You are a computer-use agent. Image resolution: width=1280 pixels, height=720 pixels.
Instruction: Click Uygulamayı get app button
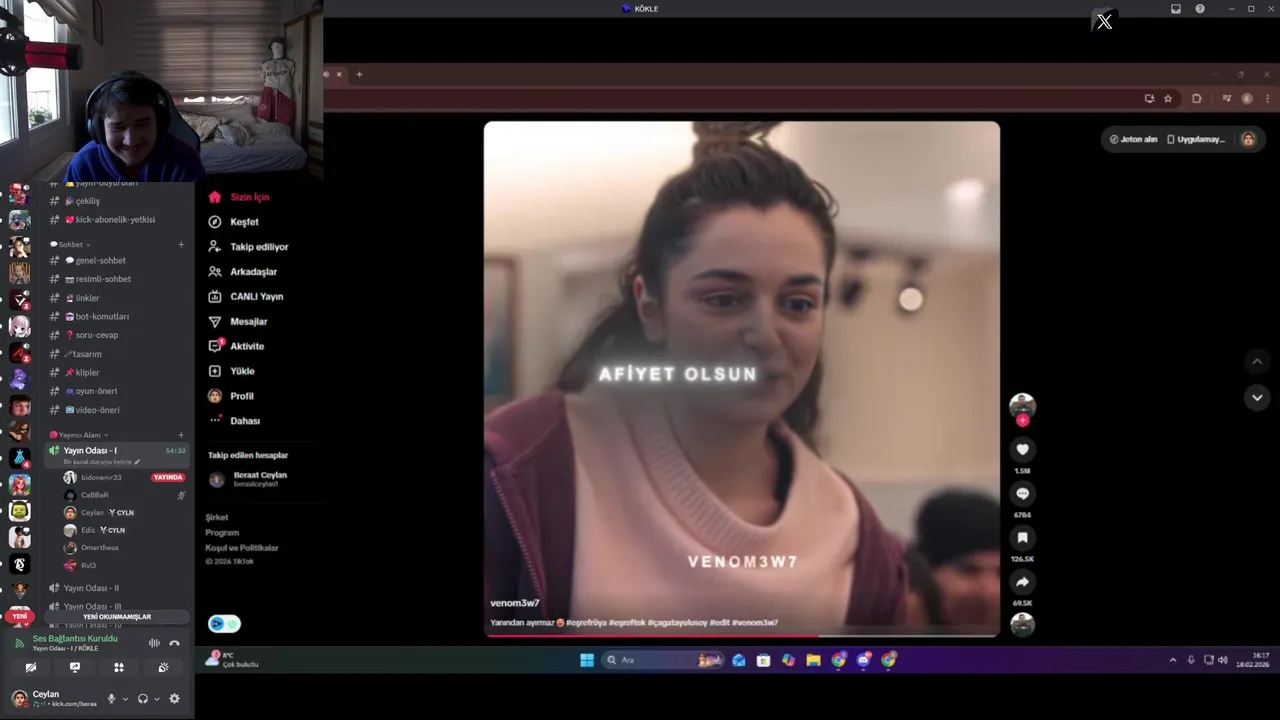pos(1196,139)
